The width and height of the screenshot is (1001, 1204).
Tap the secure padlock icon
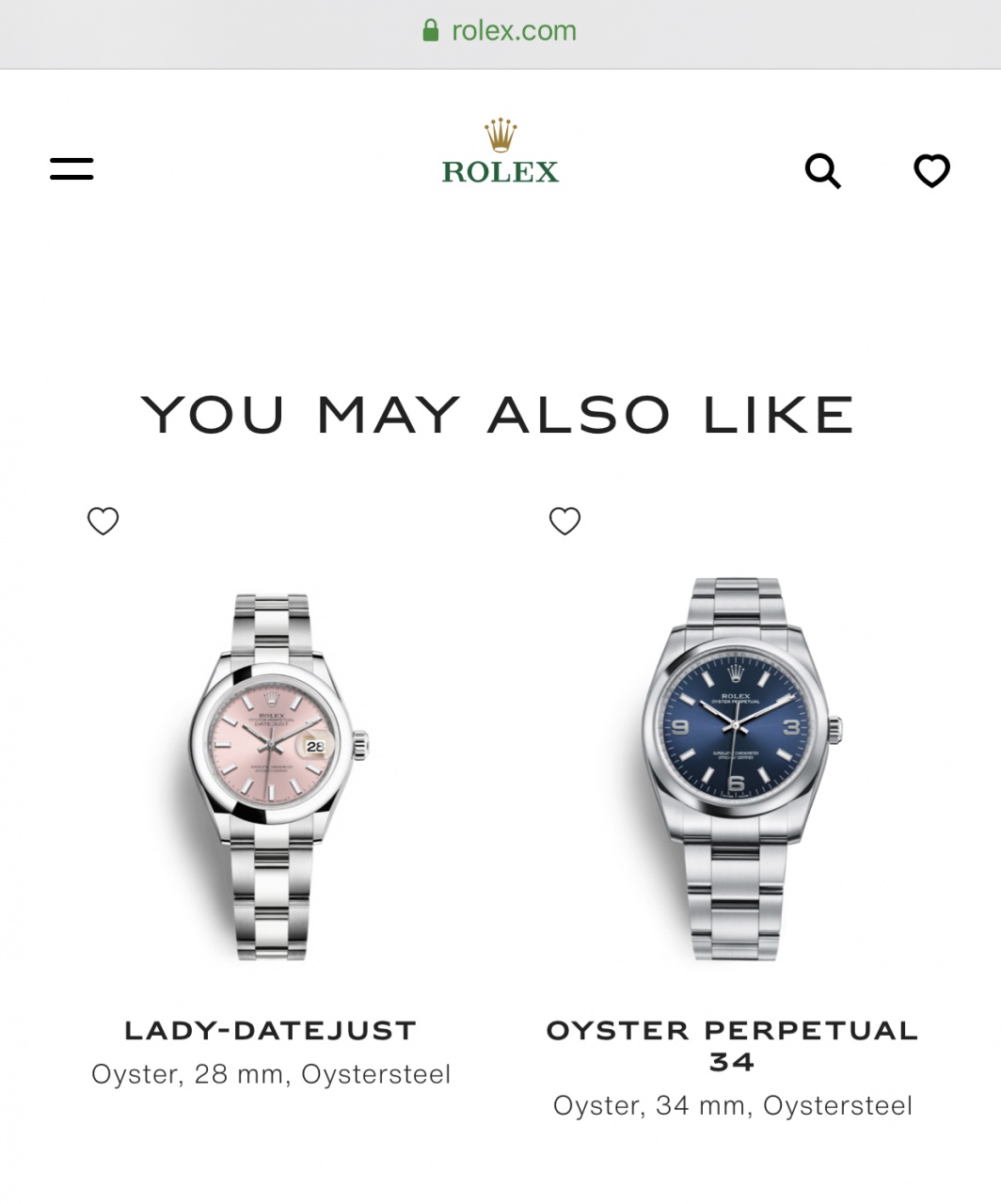pos(431,31)
